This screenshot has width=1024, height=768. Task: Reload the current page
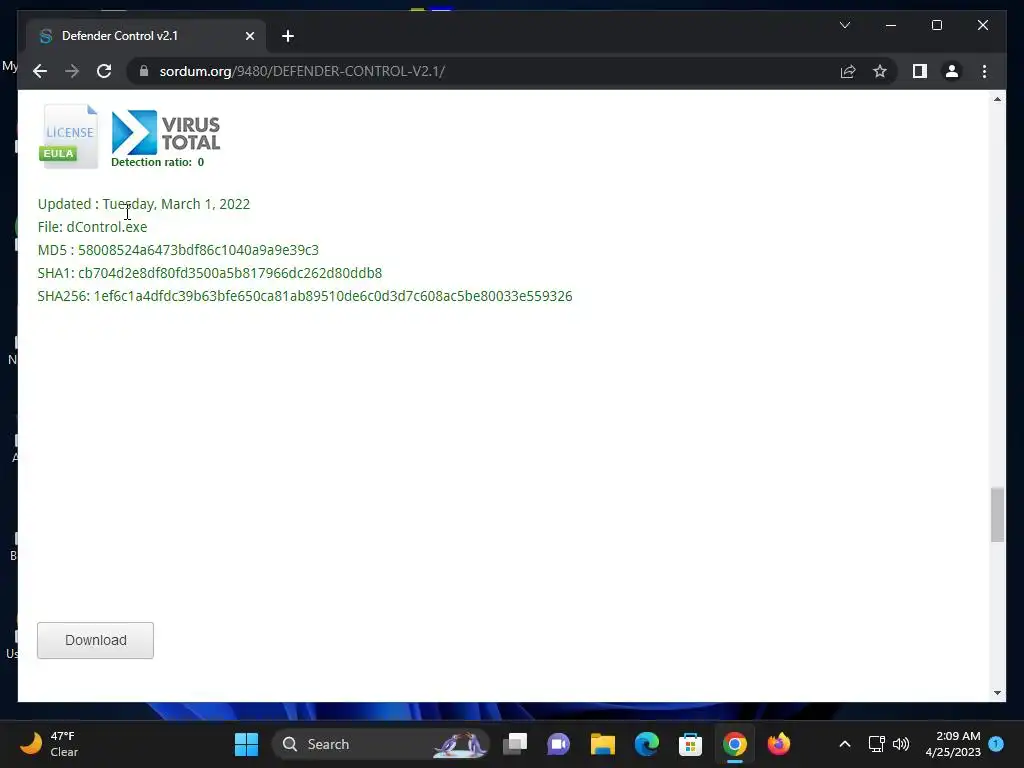click(x=104, y=71)
